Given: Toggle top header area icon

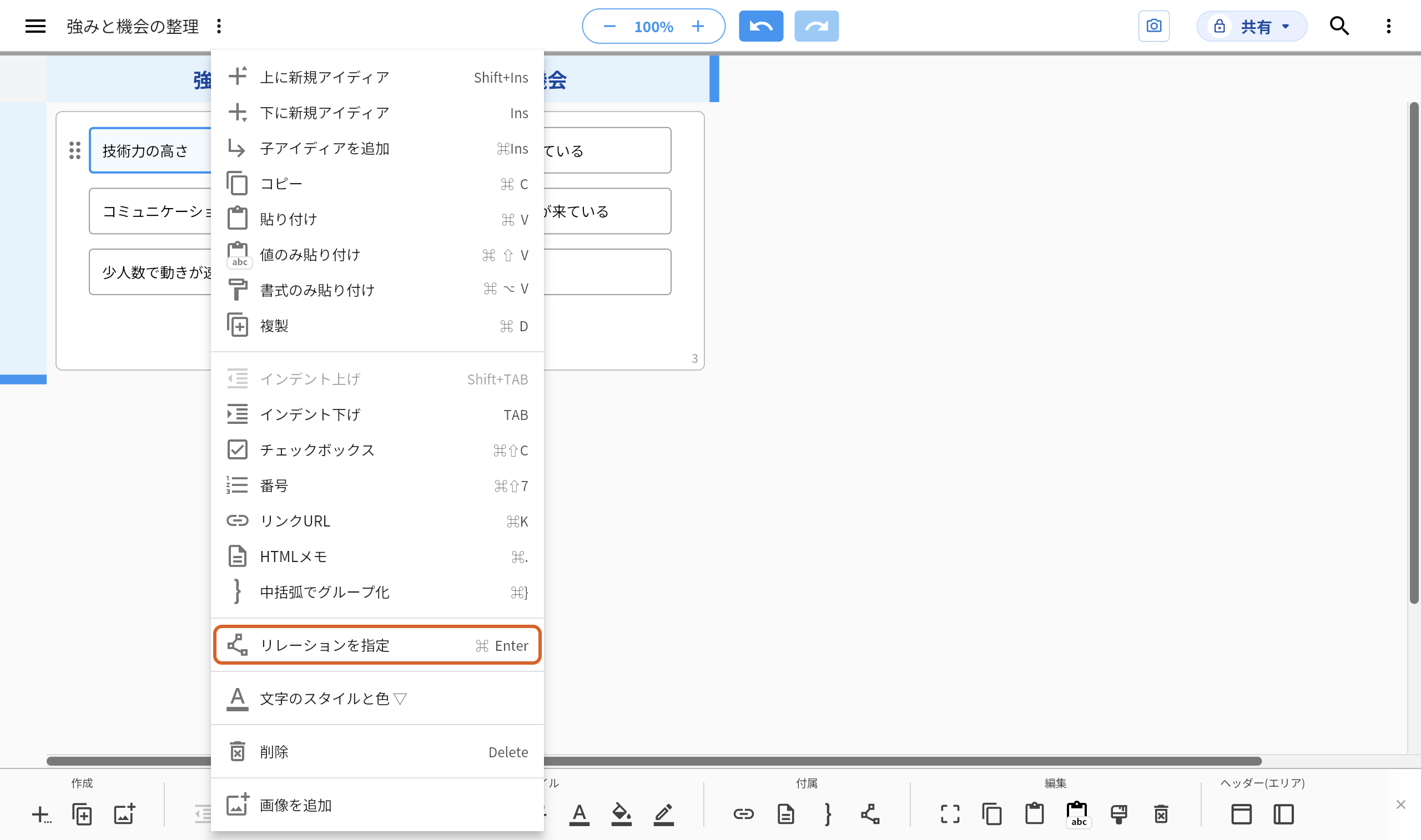Looking at the screenshot, I should [1241, 814].
